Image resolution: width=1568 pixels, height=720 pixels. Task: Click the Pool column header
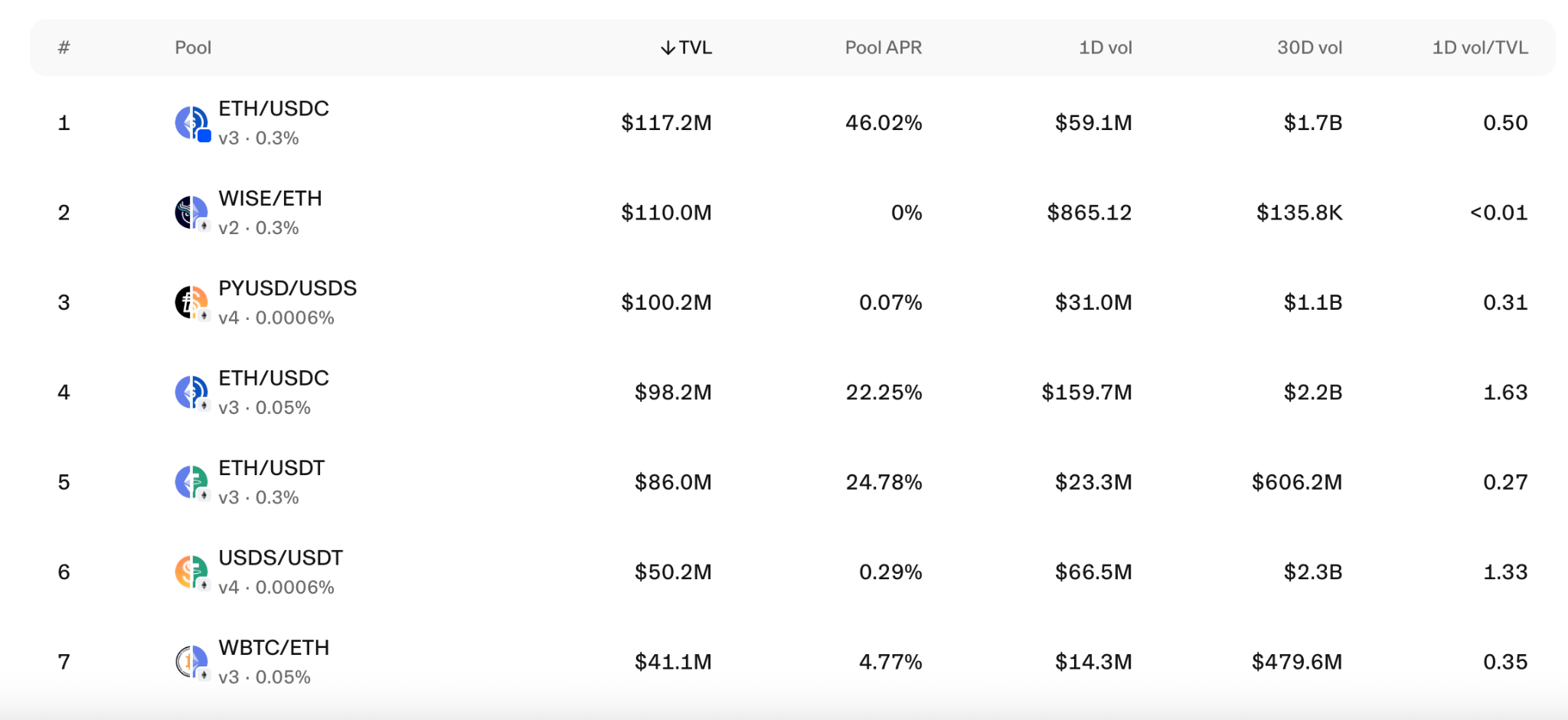[x=193, y=47]
